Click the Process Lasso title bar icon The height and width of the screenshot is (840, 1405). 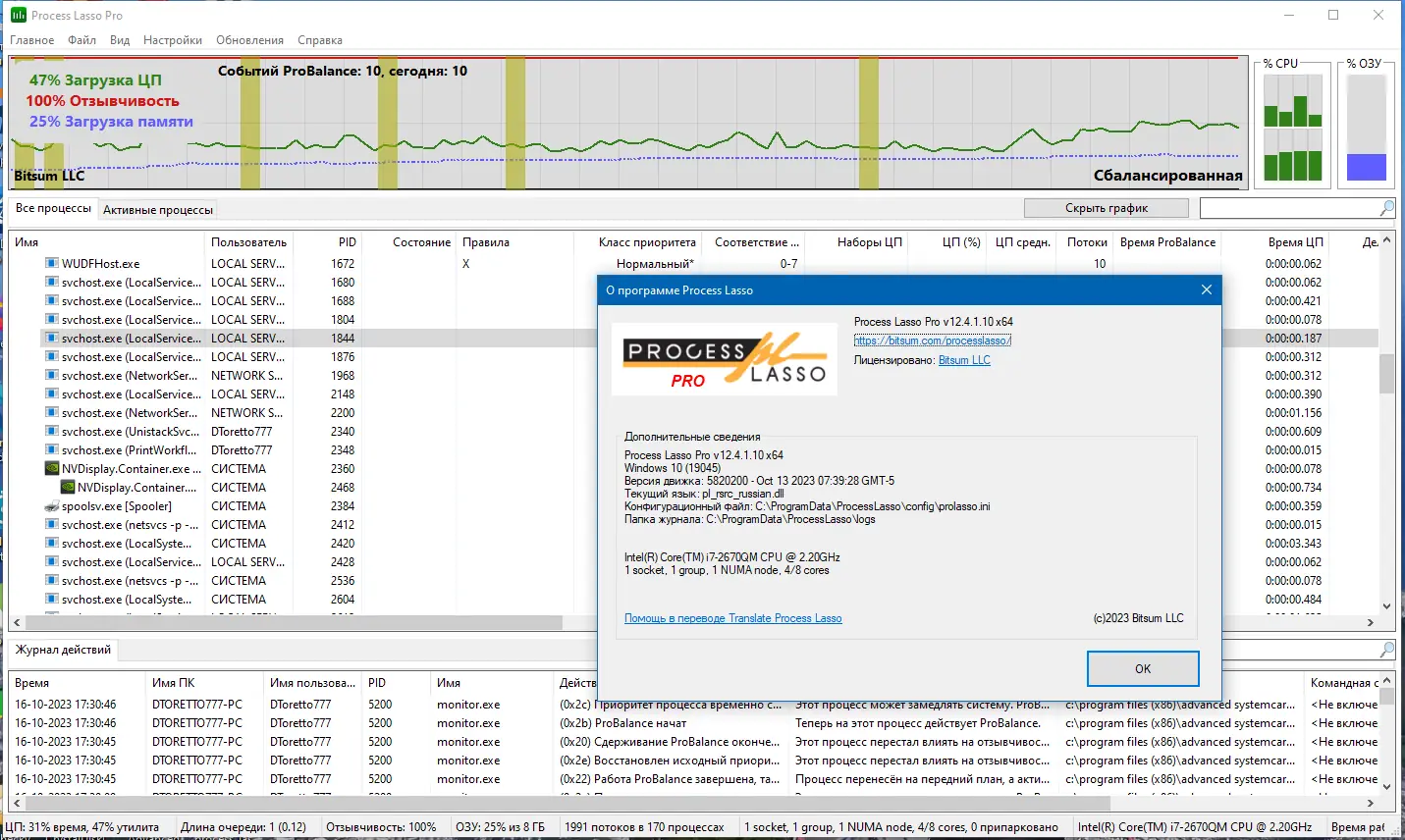pyautogui.click(x=18, y=15)
